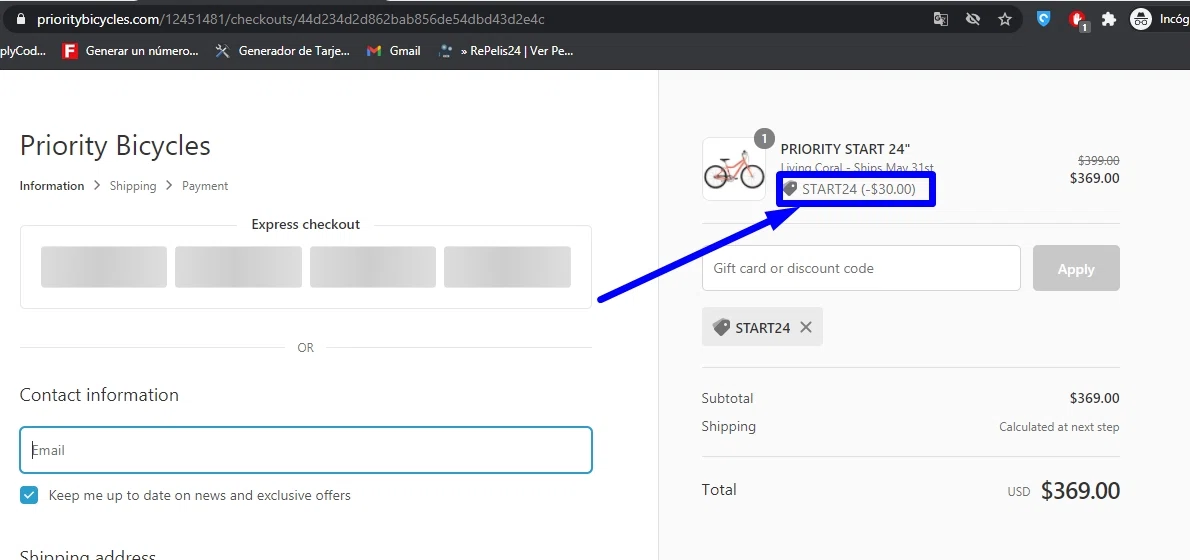Click the Priority Bicycles store title

pos(115,145)
